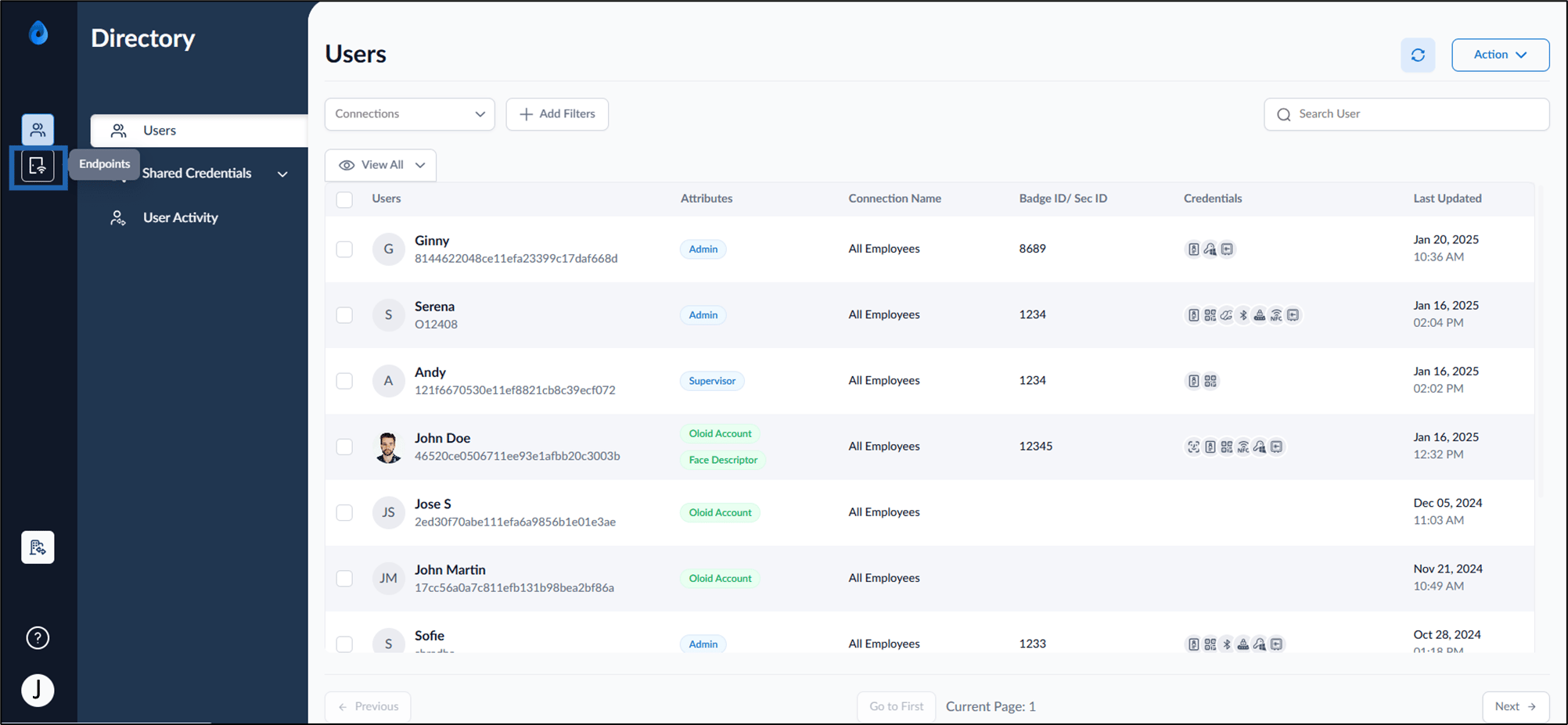Click Sofie's Bluetooth credential icon
Image resolution: width=1568 pixels, height=725 pixels.
point(1227,644)
